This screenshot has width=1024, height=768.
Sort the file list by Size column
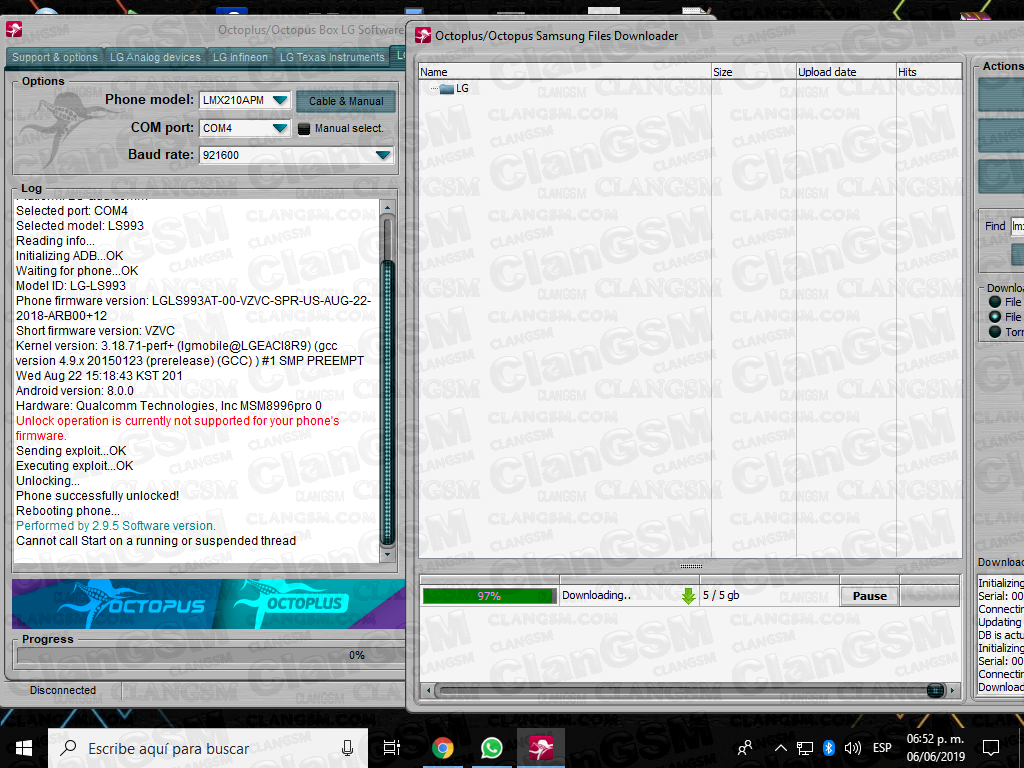click(x=754, y=72)
